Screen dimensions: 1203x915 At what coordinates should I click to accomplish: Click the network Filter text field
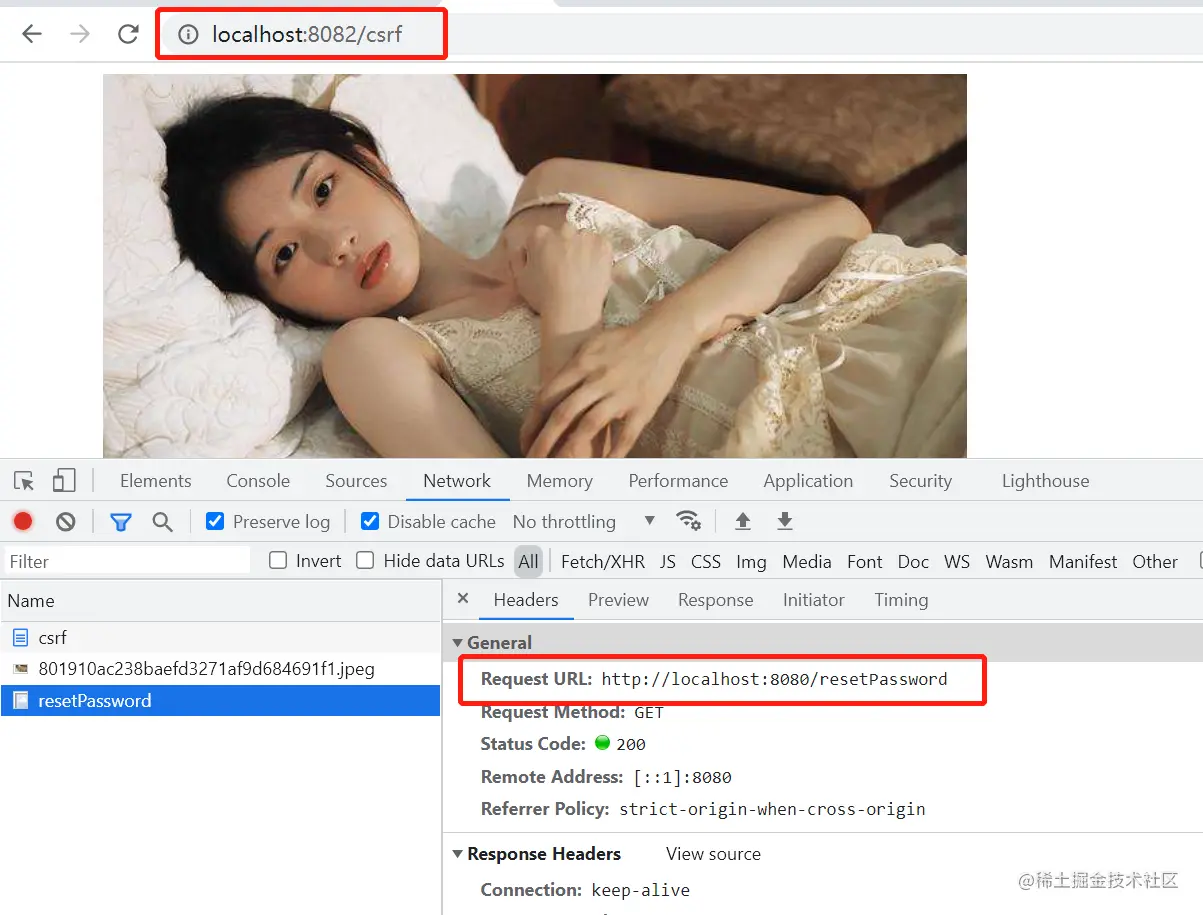(127, 561)
